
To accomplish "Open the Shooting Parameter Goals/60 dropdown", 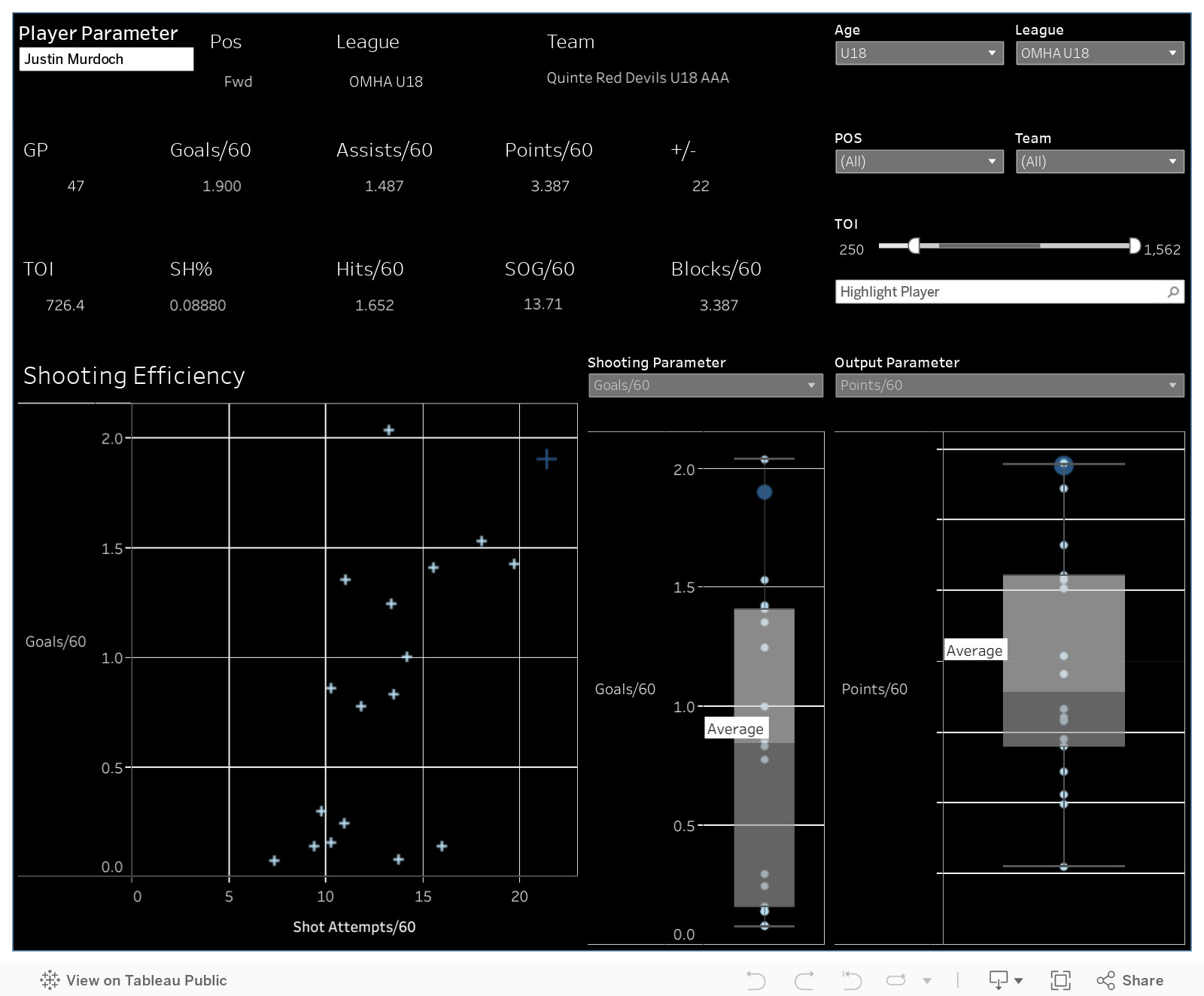I will (x=706, y=385).
